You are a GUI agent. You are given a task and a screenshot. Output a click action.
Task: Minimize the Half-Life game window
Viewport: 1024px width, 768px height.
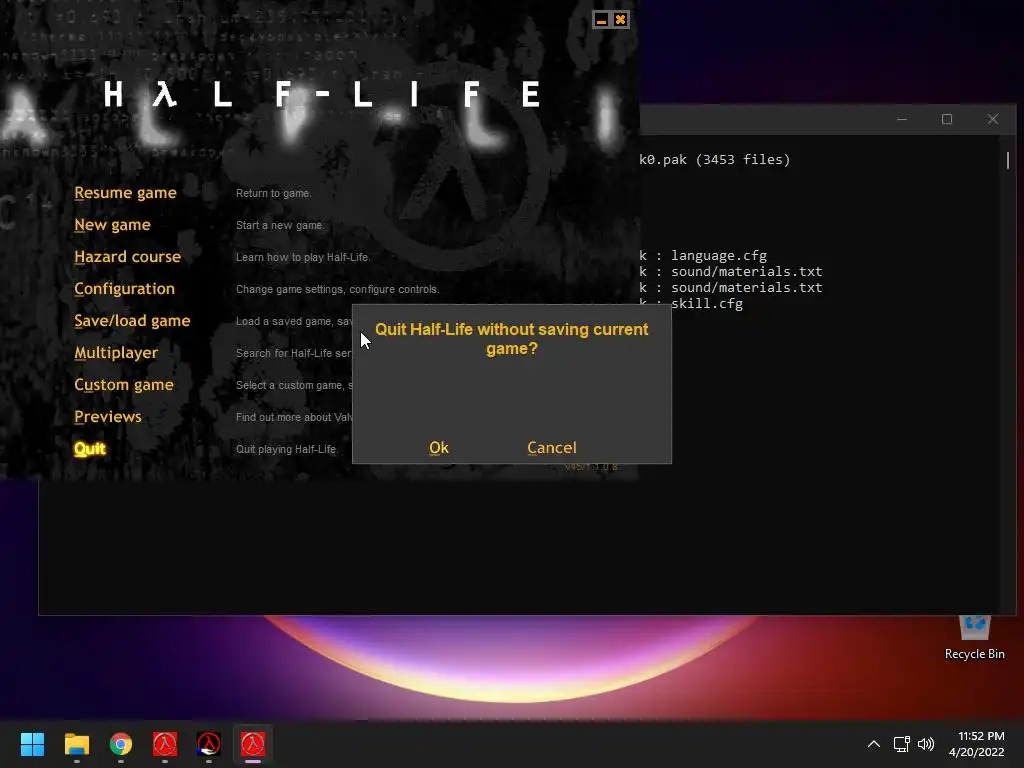(x=601, y=20)
